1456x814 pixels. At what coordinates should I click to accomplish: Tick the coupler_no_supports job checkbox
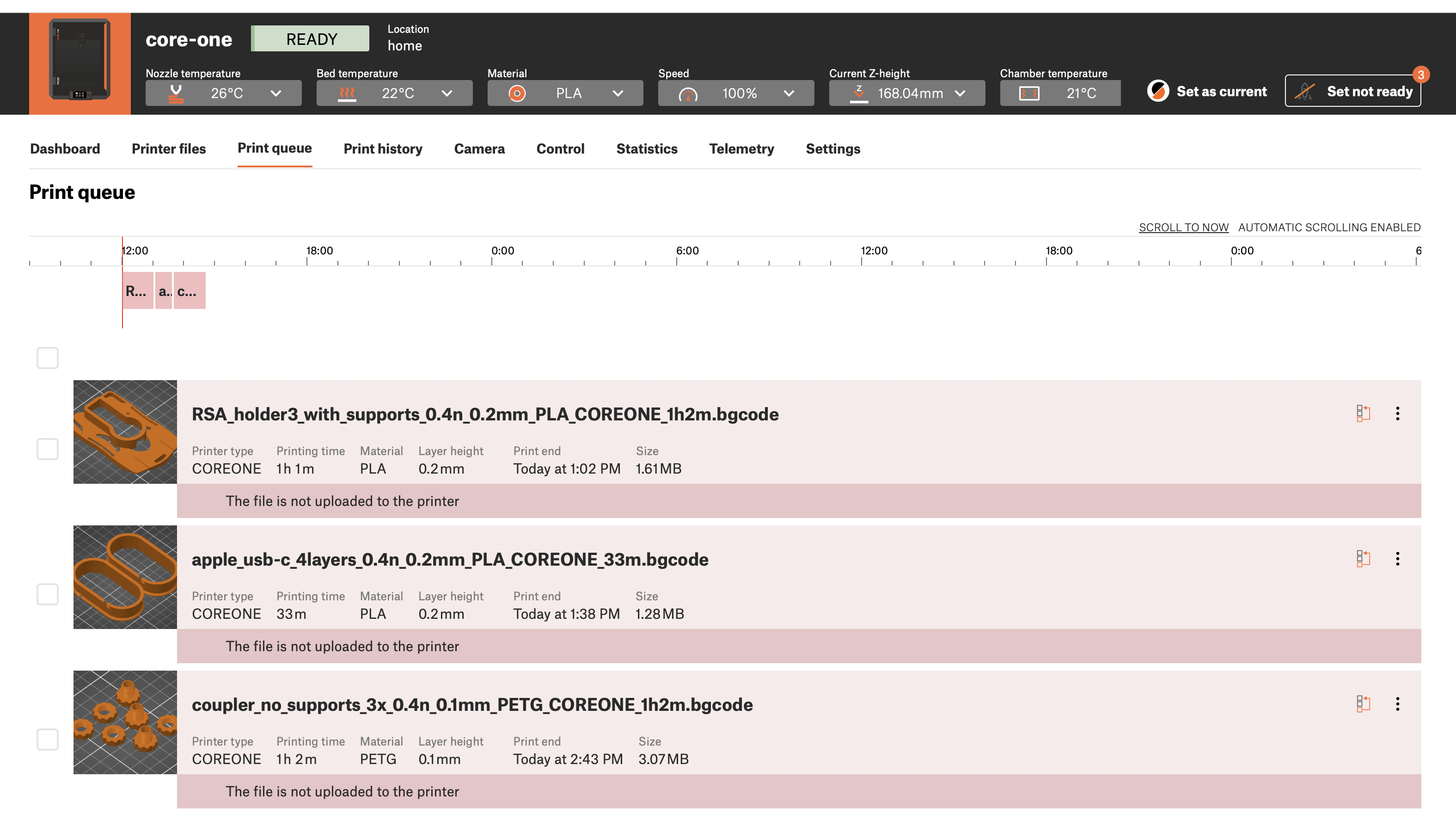coord(48,740)
